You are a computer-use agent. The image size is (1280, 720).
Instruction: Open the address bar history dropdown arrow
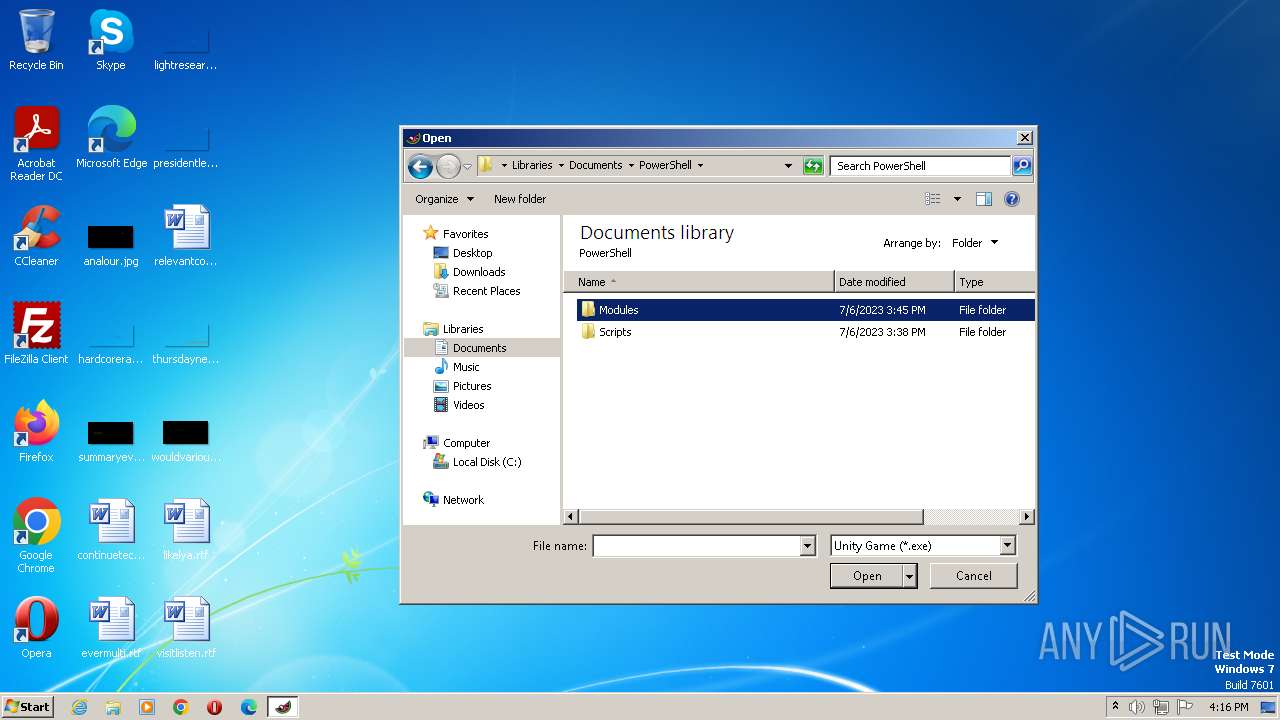pos(788,166)
